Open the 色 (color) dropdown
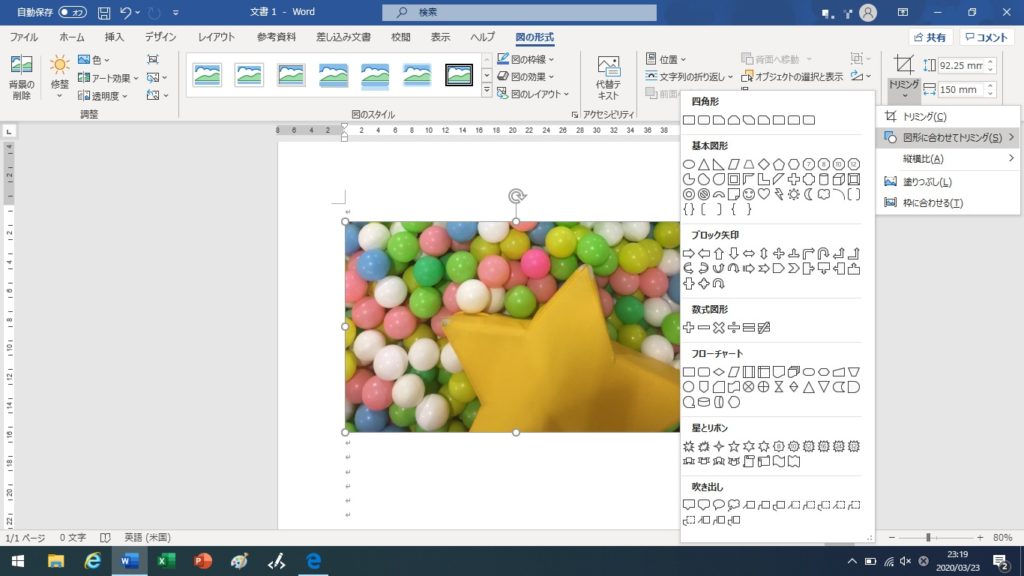Screen dimensions: 1024x576 click(x=96, y=60)
